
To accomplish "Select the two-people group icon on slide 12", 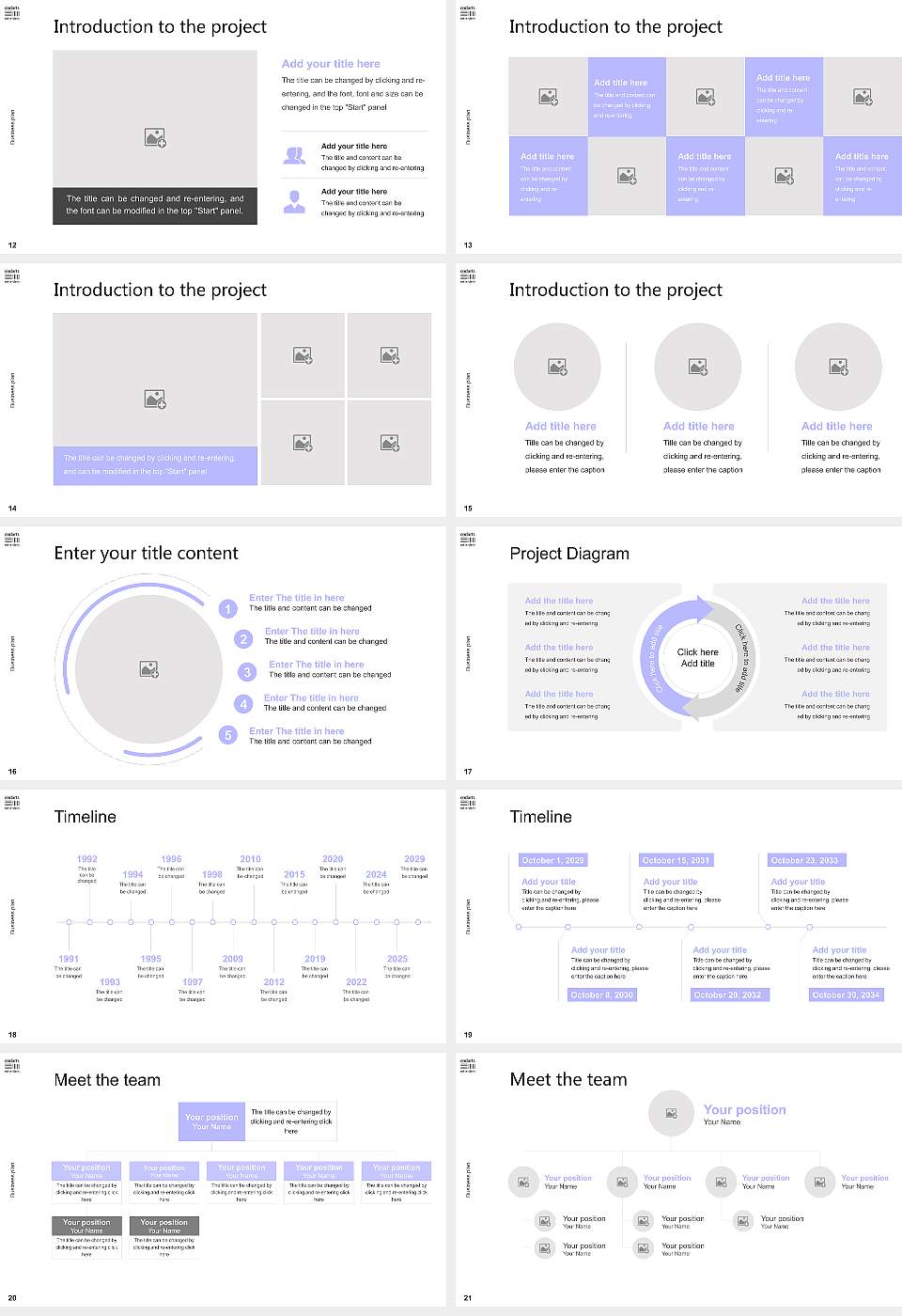I will 294,157.
